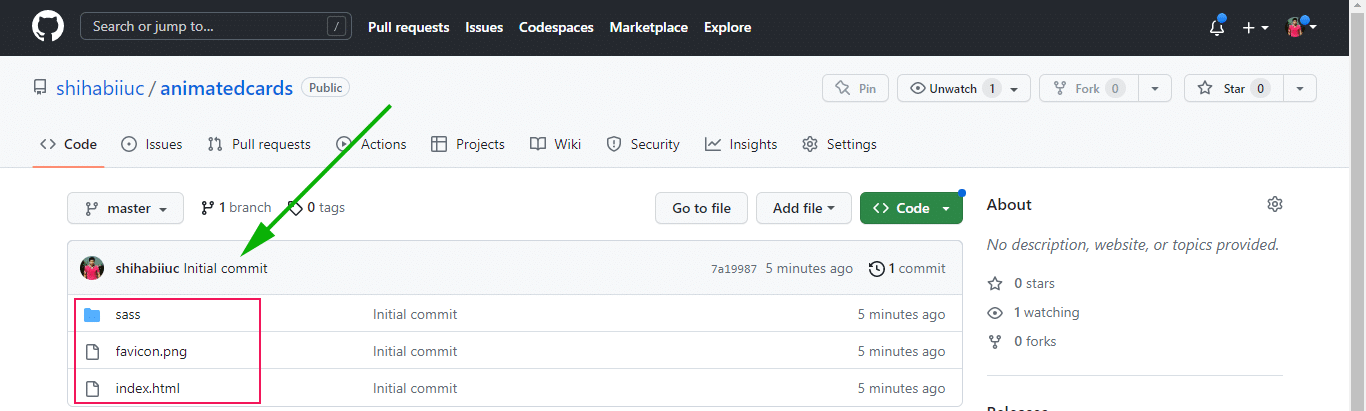View the 0 tags link
The width and height of the screenshot is (1366, 411).
click(x=317, y=207)
